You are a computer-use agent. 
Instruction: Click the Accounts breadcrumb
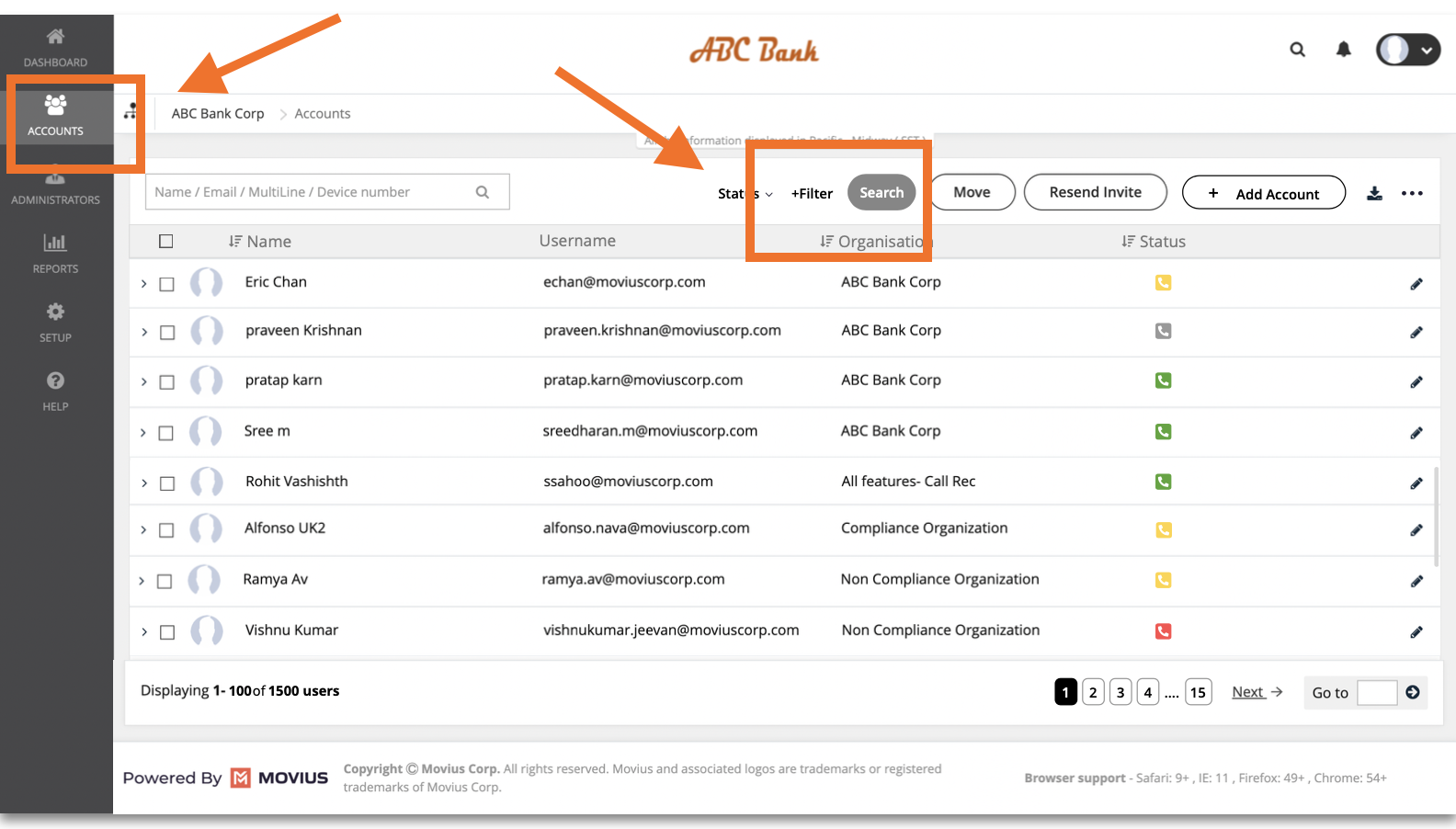click(323, 114)
